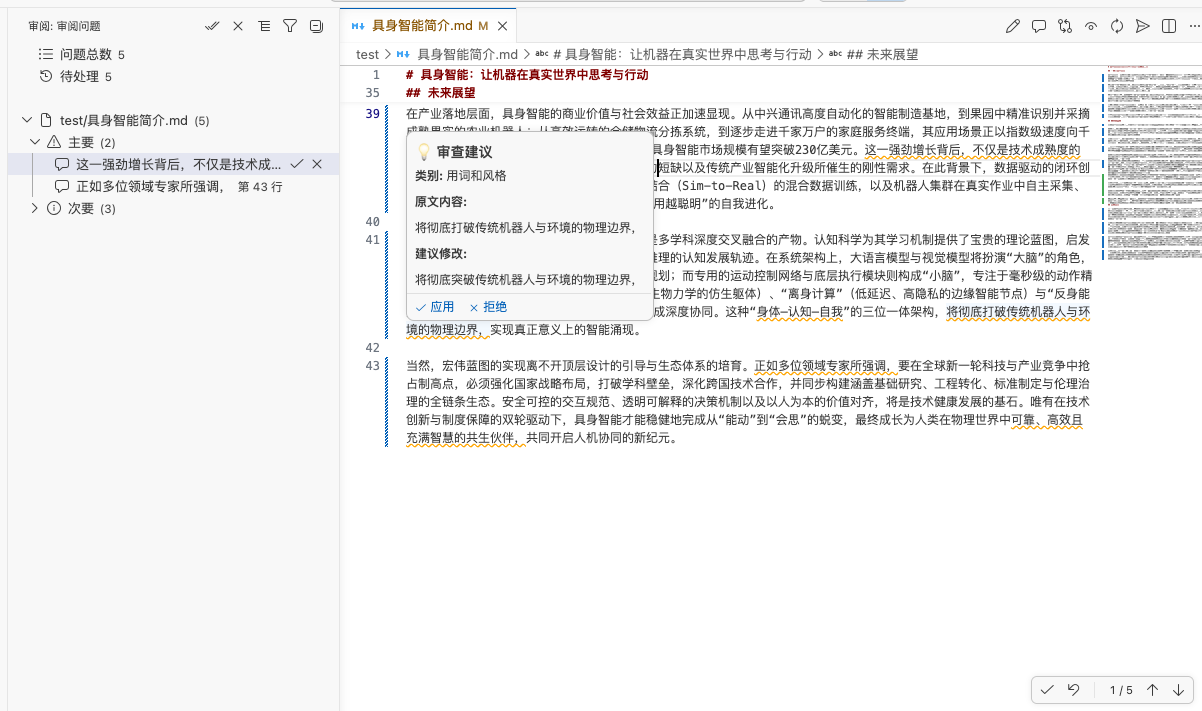Accept the selected issue with checkmark
The height and width of the screenshot is (711, 1202).
(x=297, y=164)
